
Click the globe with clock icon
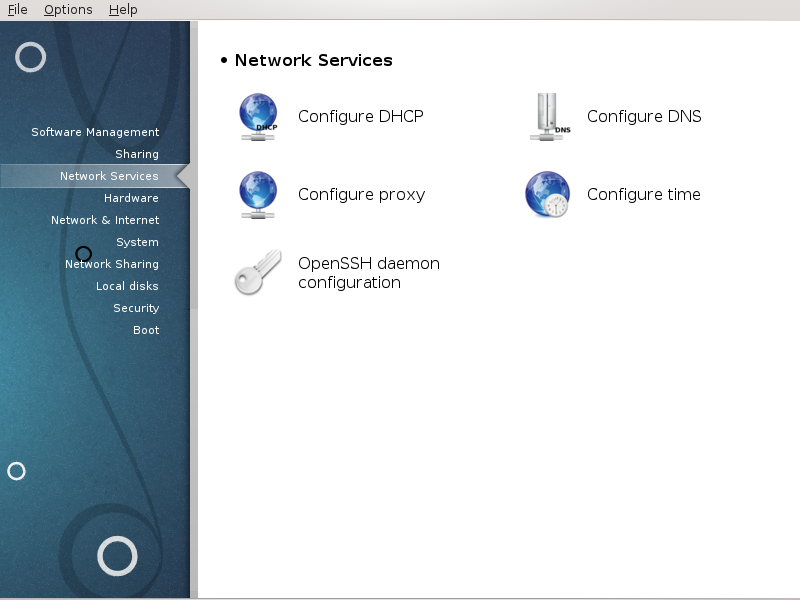pyautogui.click(x=547, y=194)
